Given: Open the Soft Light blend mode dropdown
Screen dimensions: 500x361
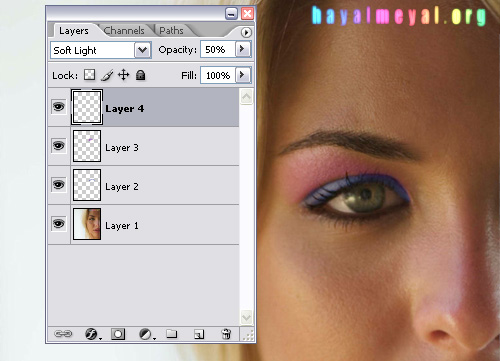Looking at the screenshot, I should 143,50.
